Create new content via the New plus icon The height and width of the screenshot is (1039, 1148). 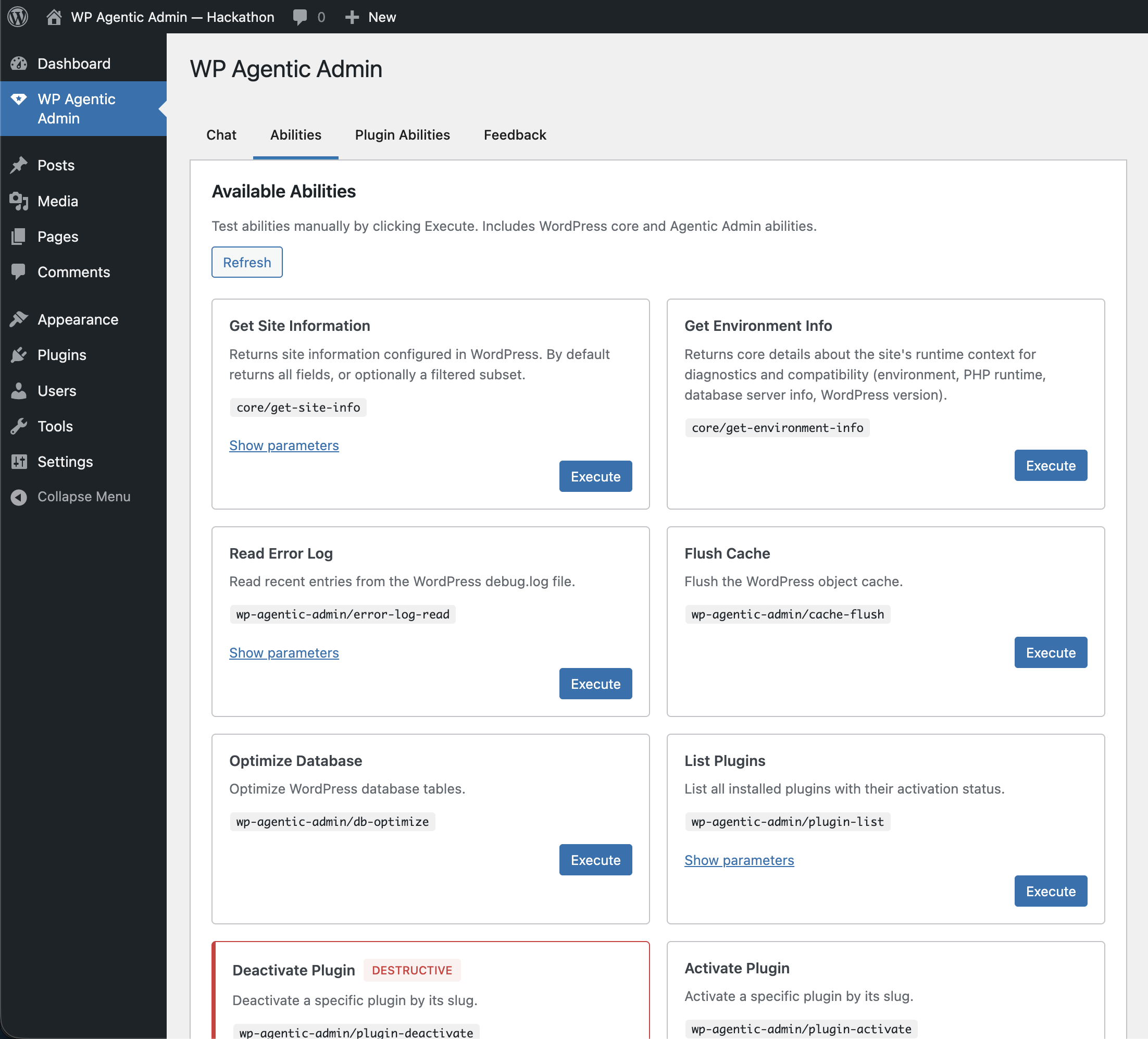pos(352,17)
